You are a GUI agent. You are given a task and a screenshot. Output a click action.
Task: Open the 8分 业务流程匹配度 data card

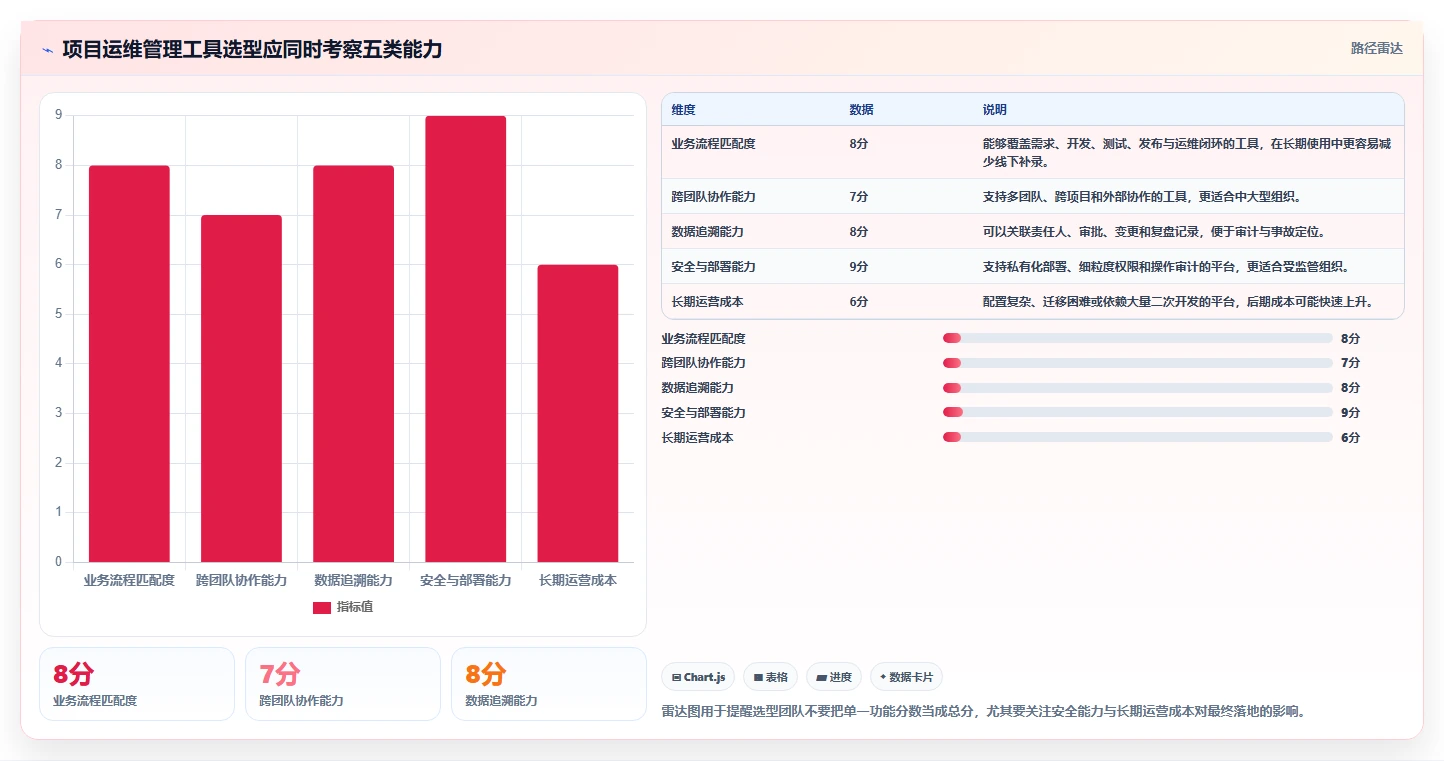(137, 684)
